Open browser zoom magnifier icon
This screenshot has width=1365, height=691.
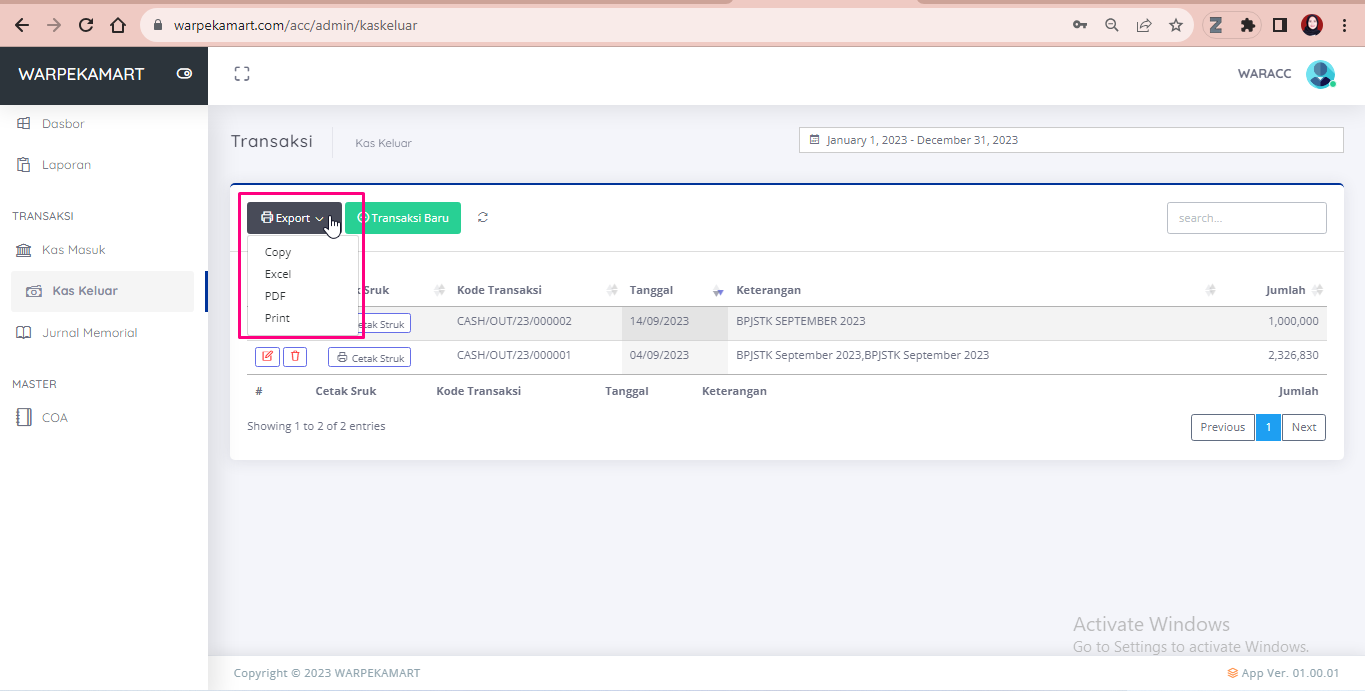[1111, 25]
